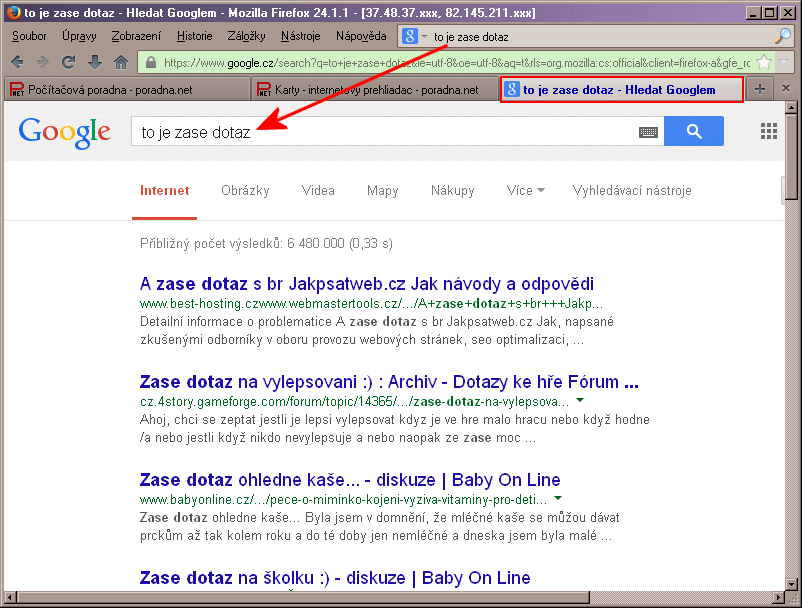Viewport: 802px width, 608px height.
Task: Open the Záložky menu
Action: point(247,36)
